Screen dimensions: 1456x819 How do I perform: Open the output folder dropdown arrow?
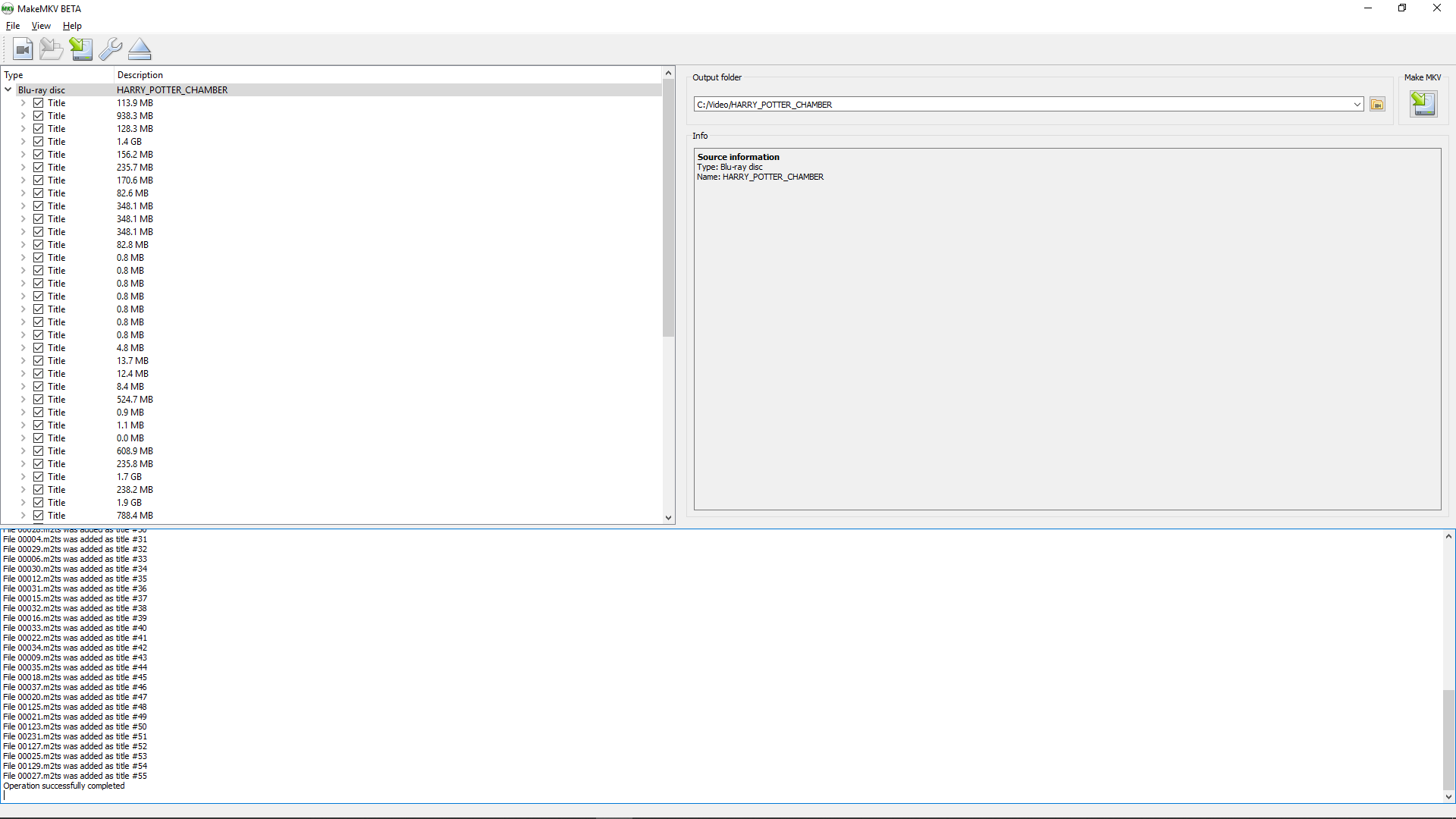pos(1357,105)
